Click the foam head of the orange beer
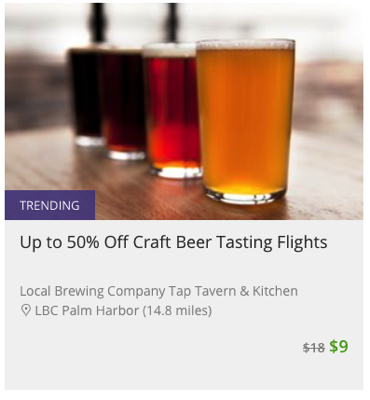The height and width of the screenshot is (400, 370). (246, 44)
